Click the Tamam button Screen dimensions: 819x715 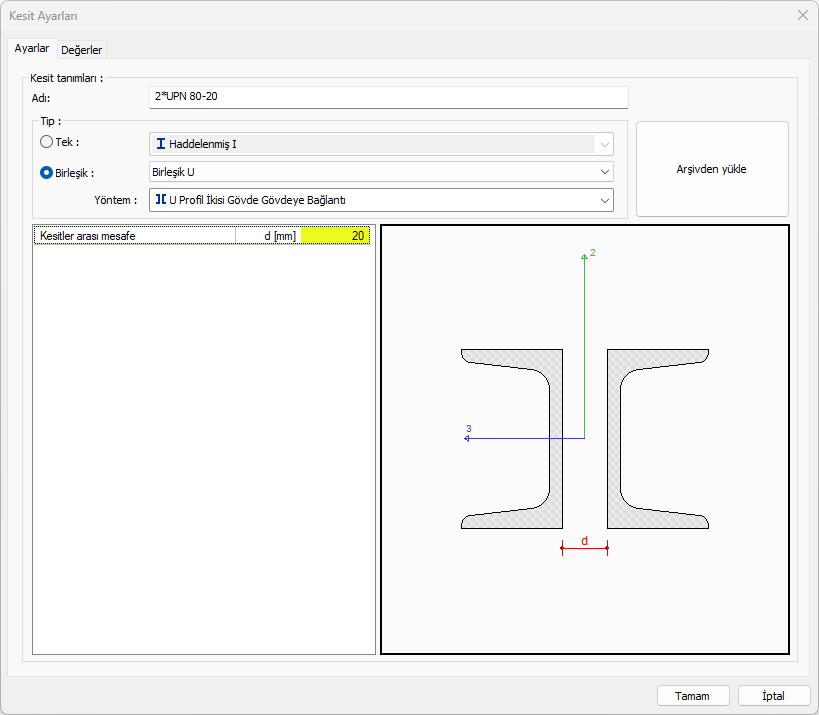click(692, 696)
